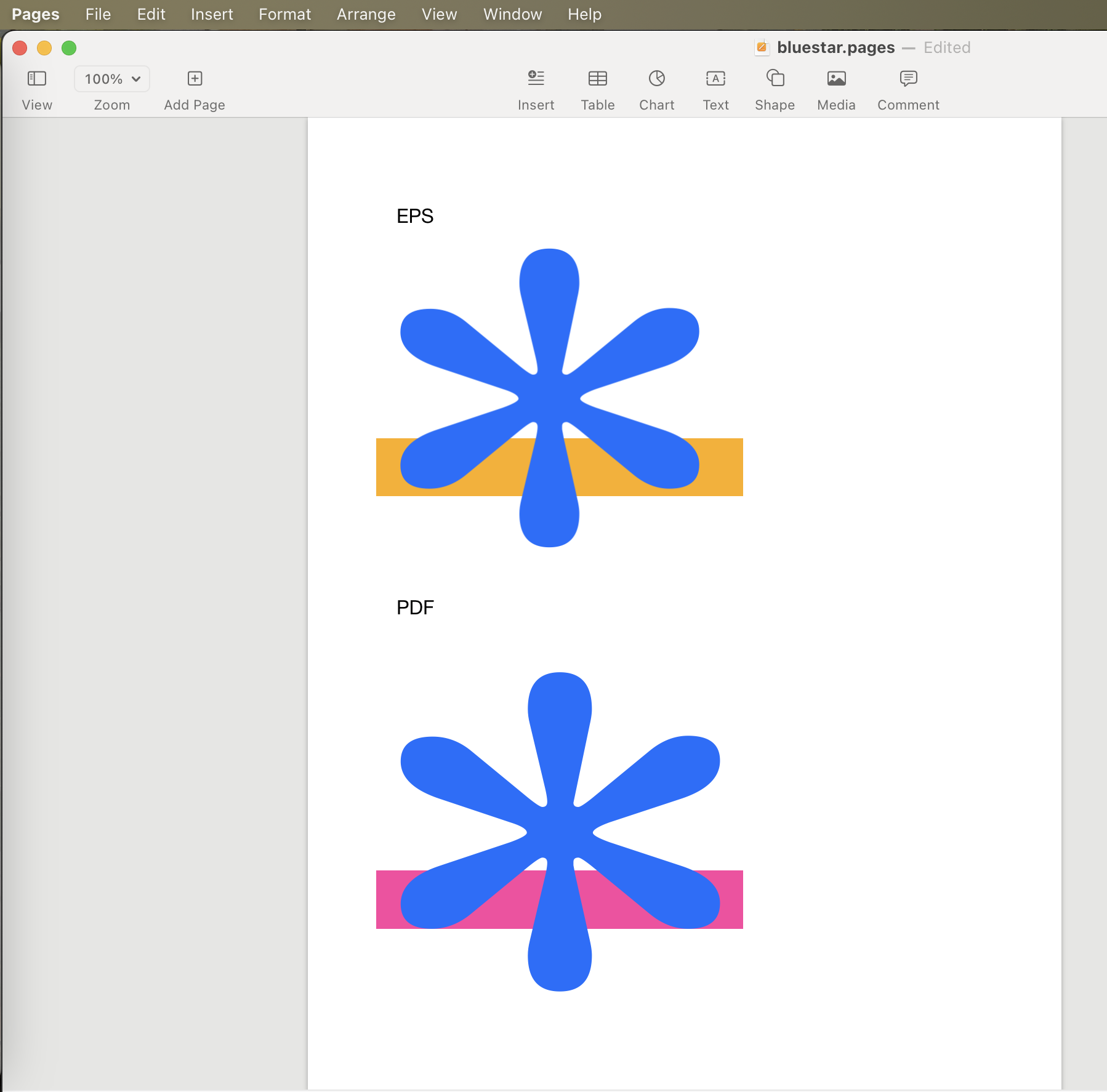Open the Edit menu

151,14
